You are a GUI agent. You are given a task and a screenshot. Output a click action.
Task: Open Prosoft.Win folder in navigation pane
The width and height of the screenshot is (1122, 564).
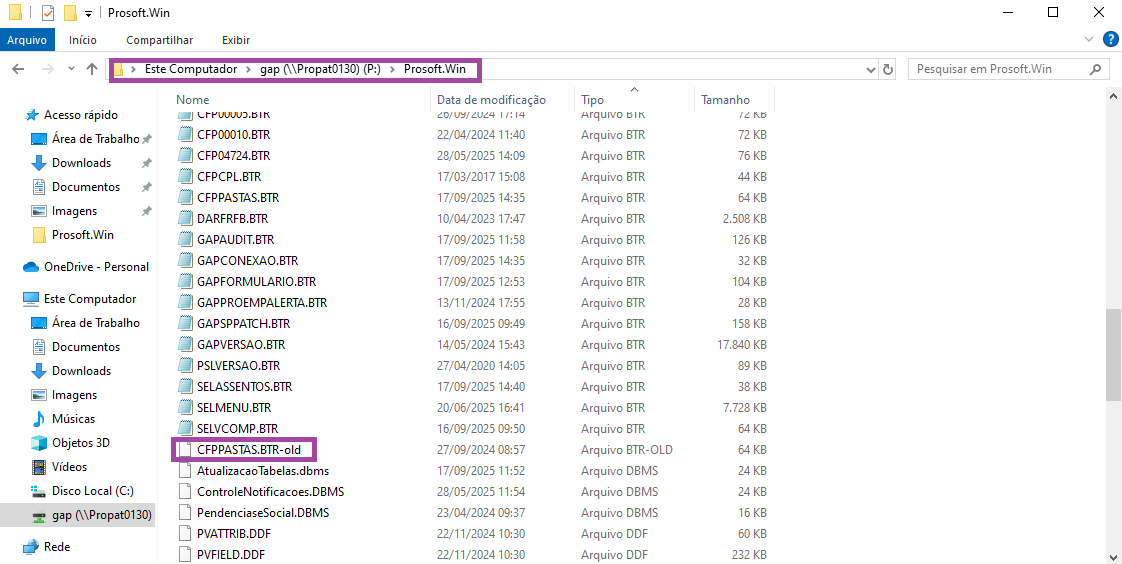(83, 235)
